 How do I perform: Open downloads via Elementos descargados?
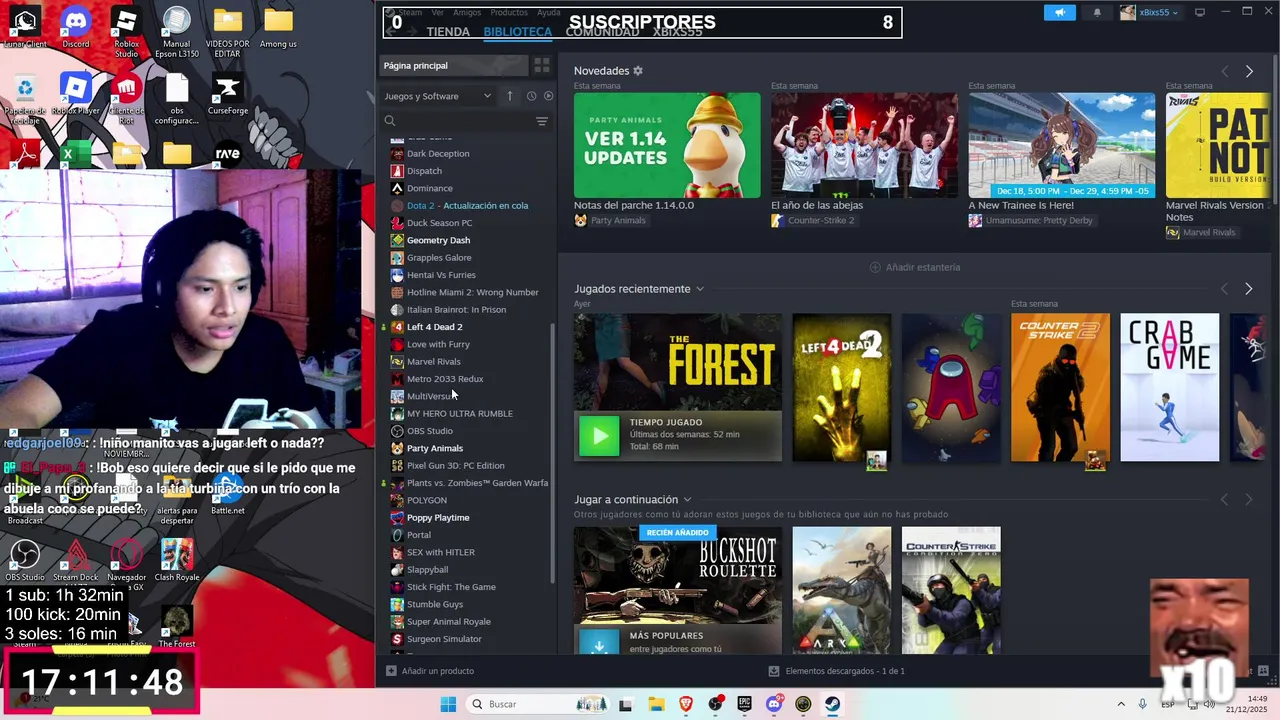pyautogui.click(x=837, y=671)
